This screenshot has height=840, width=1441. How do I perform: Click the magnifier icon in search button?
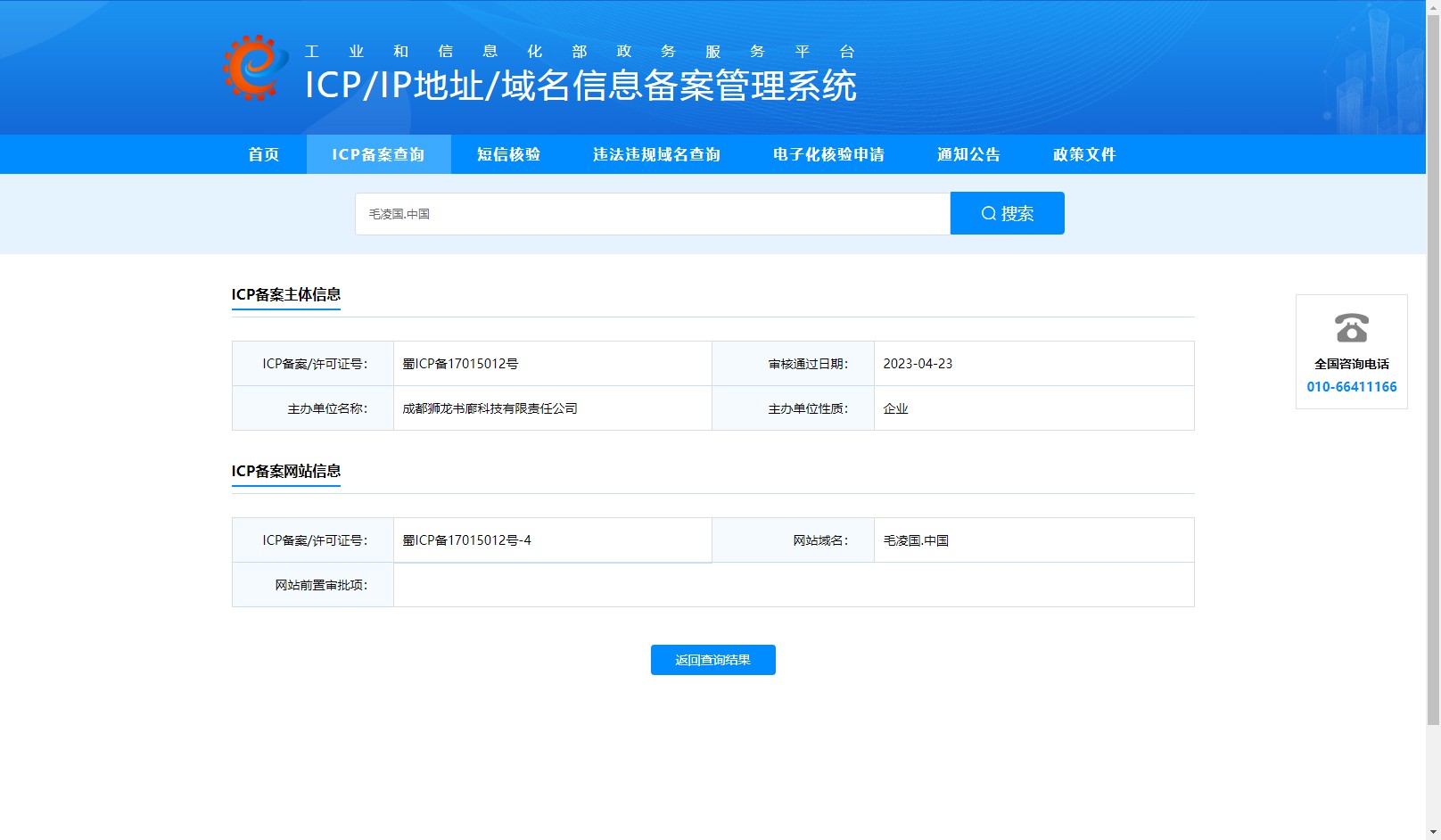pos(988,213)
